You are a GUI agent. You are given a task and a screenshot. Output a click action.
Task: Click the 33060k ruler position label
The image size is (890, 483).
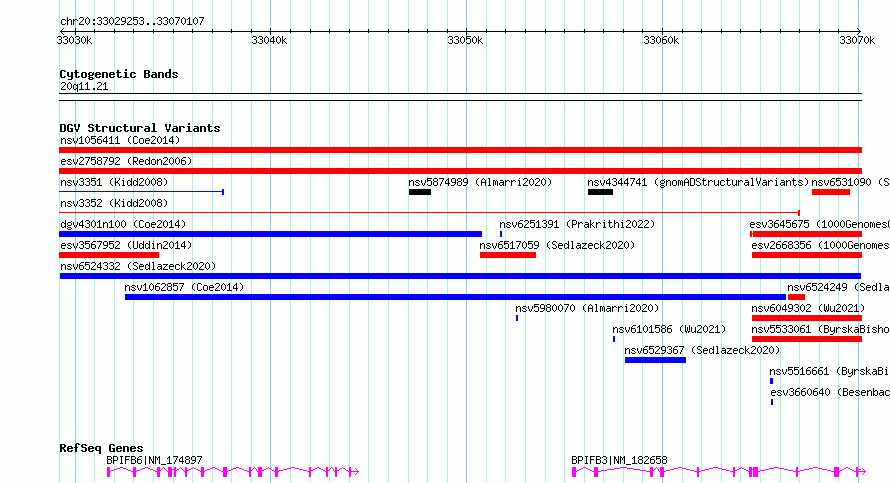point(661,40)
